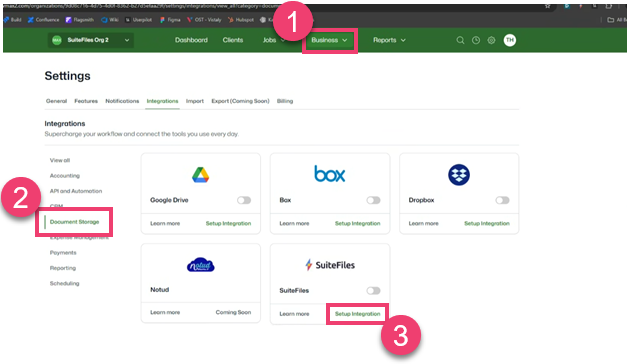Click the TH user avatar

point(510,40)
